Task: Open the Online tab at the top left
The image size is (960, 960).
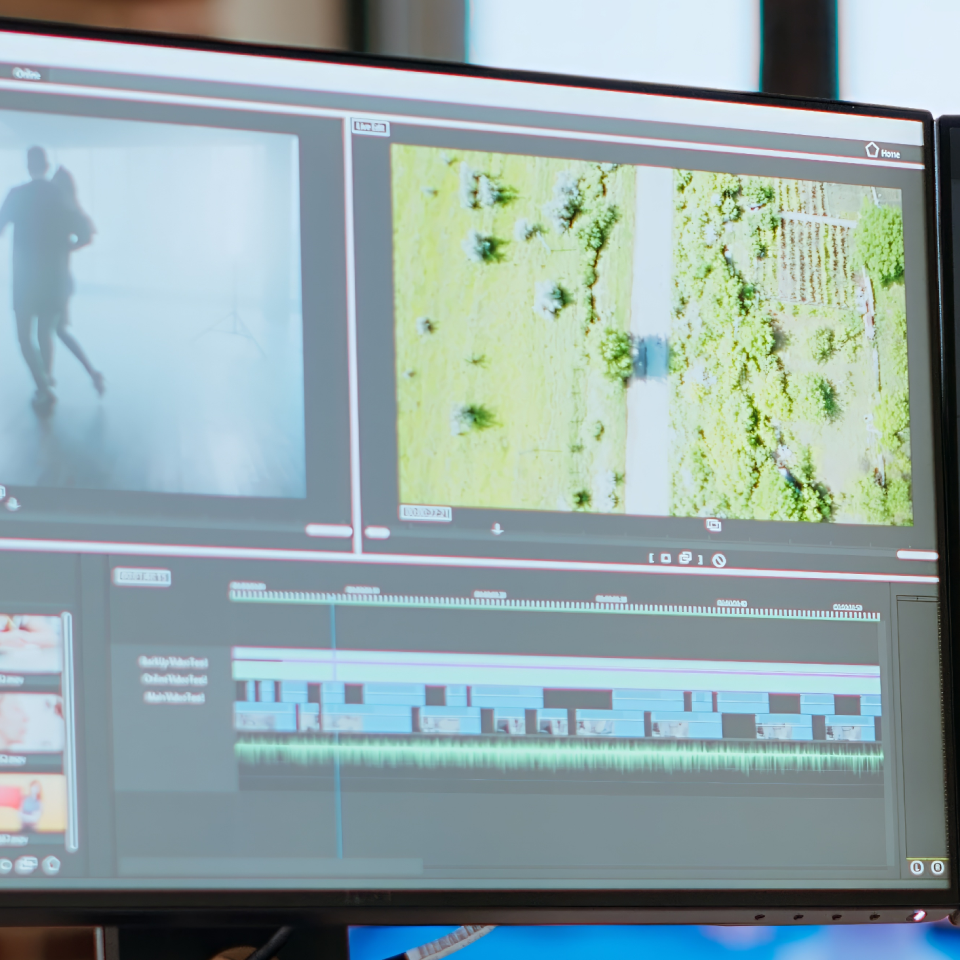Action: pos(27,74)
